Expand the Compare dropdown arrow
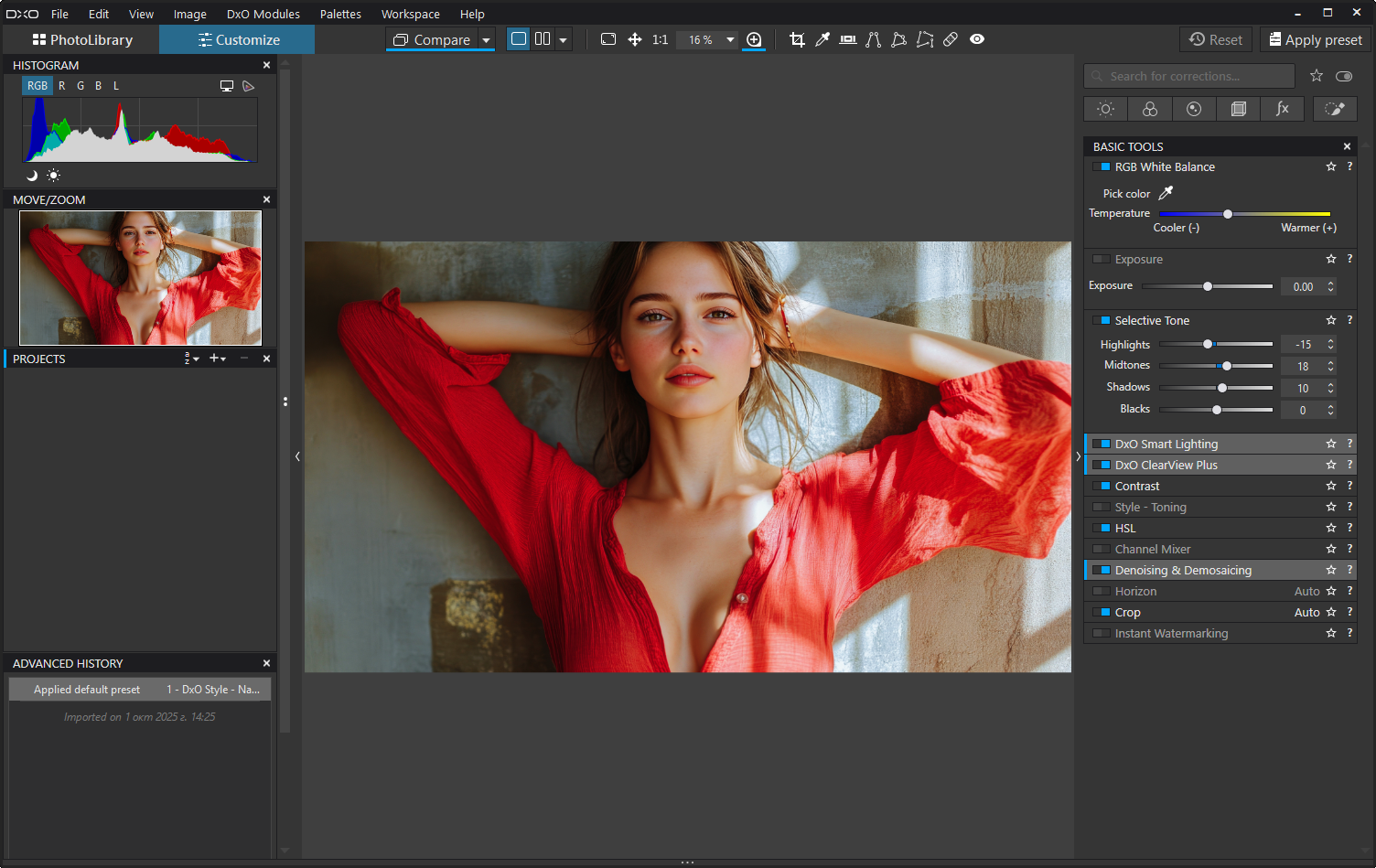 click(487, 40)
